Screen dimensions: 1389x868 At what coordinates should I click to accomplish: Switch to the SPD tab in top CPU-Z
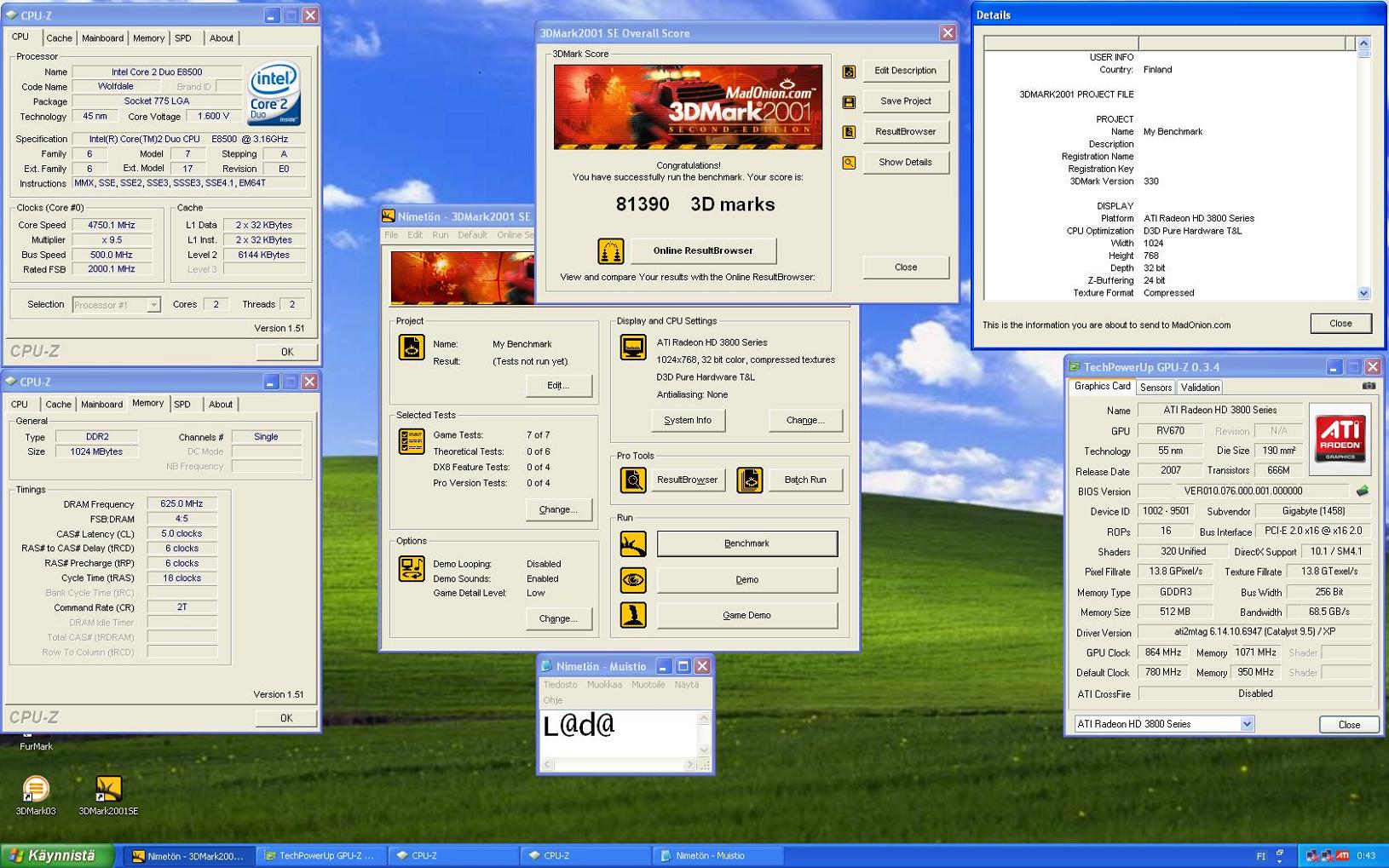pos(182,38)
